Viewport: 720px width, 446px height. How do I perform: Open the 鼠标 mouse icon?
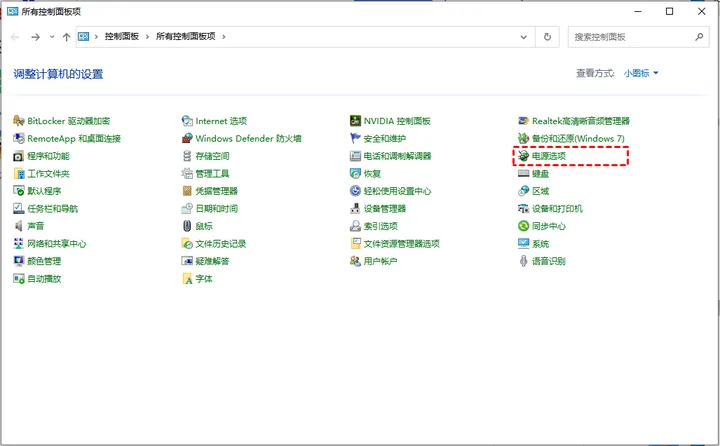click(187, 226)
